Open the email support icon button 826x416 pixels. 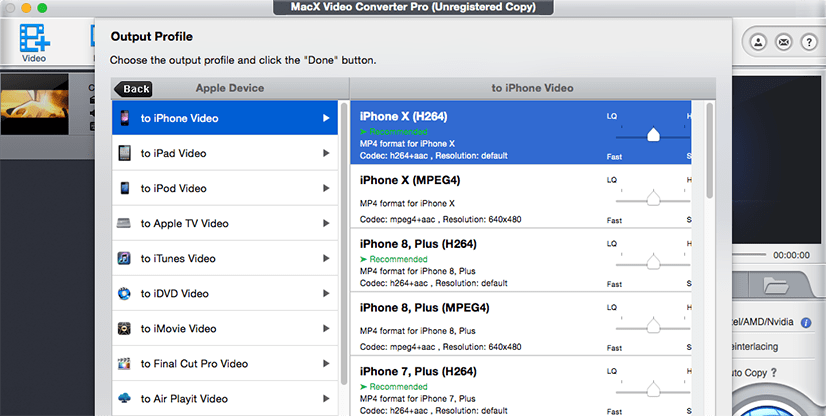784,42
